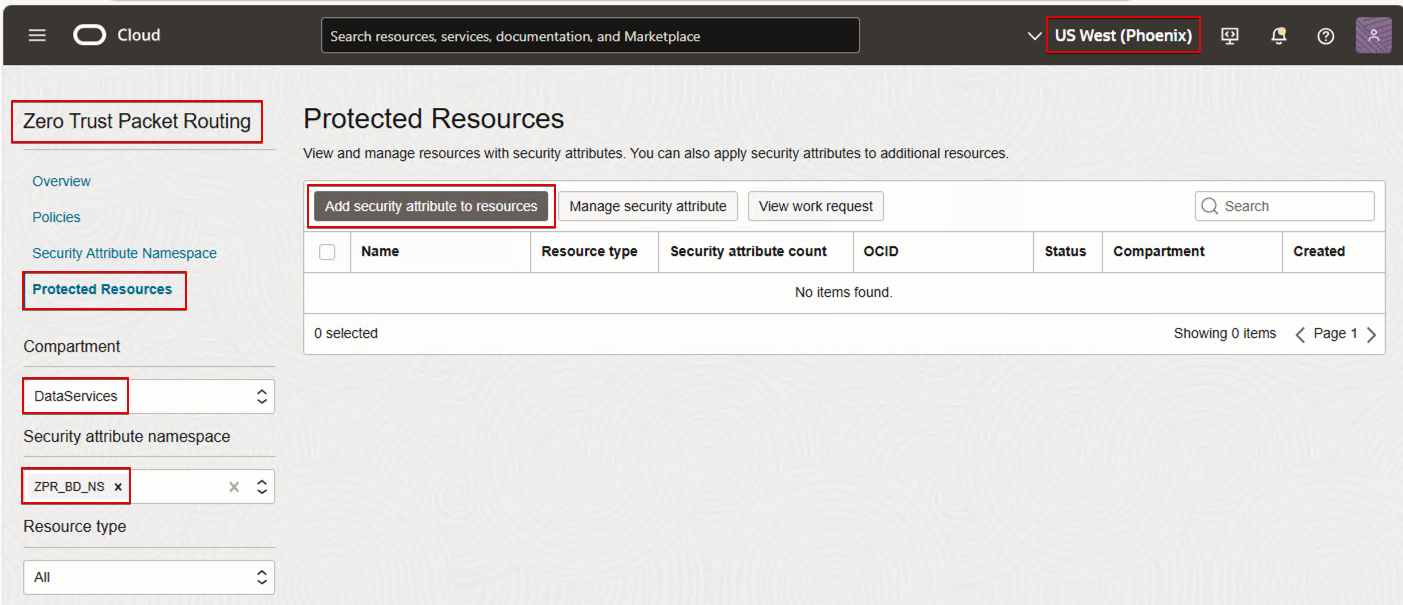Screen dimensions: 1403x605
Task: Expand the region selector US West (Phoenix)
Action: (x=1123, y=35)
